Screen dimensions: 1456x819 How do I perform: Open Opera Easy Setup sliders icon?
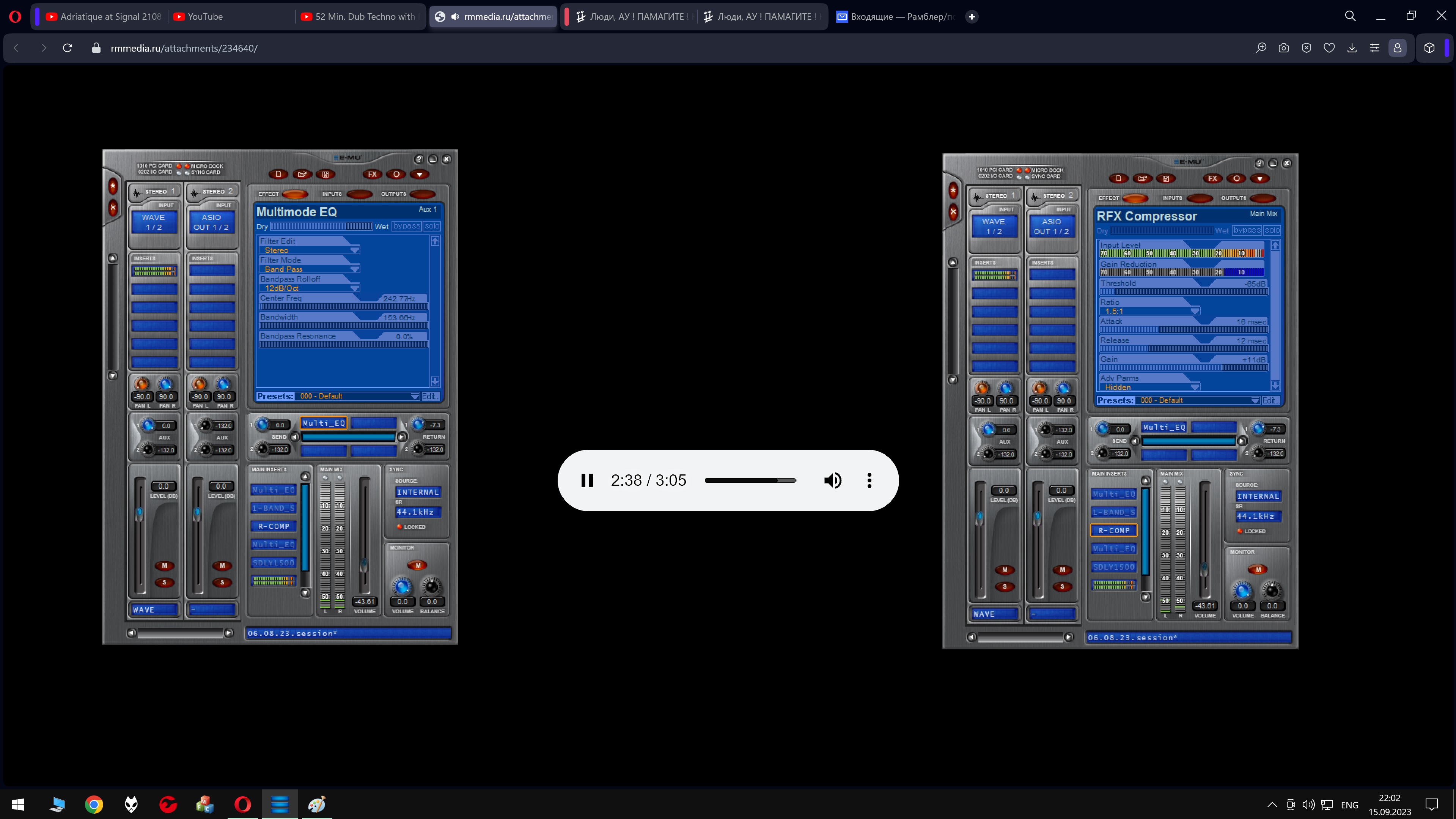pyautogui.click(x=1374, y=48)
